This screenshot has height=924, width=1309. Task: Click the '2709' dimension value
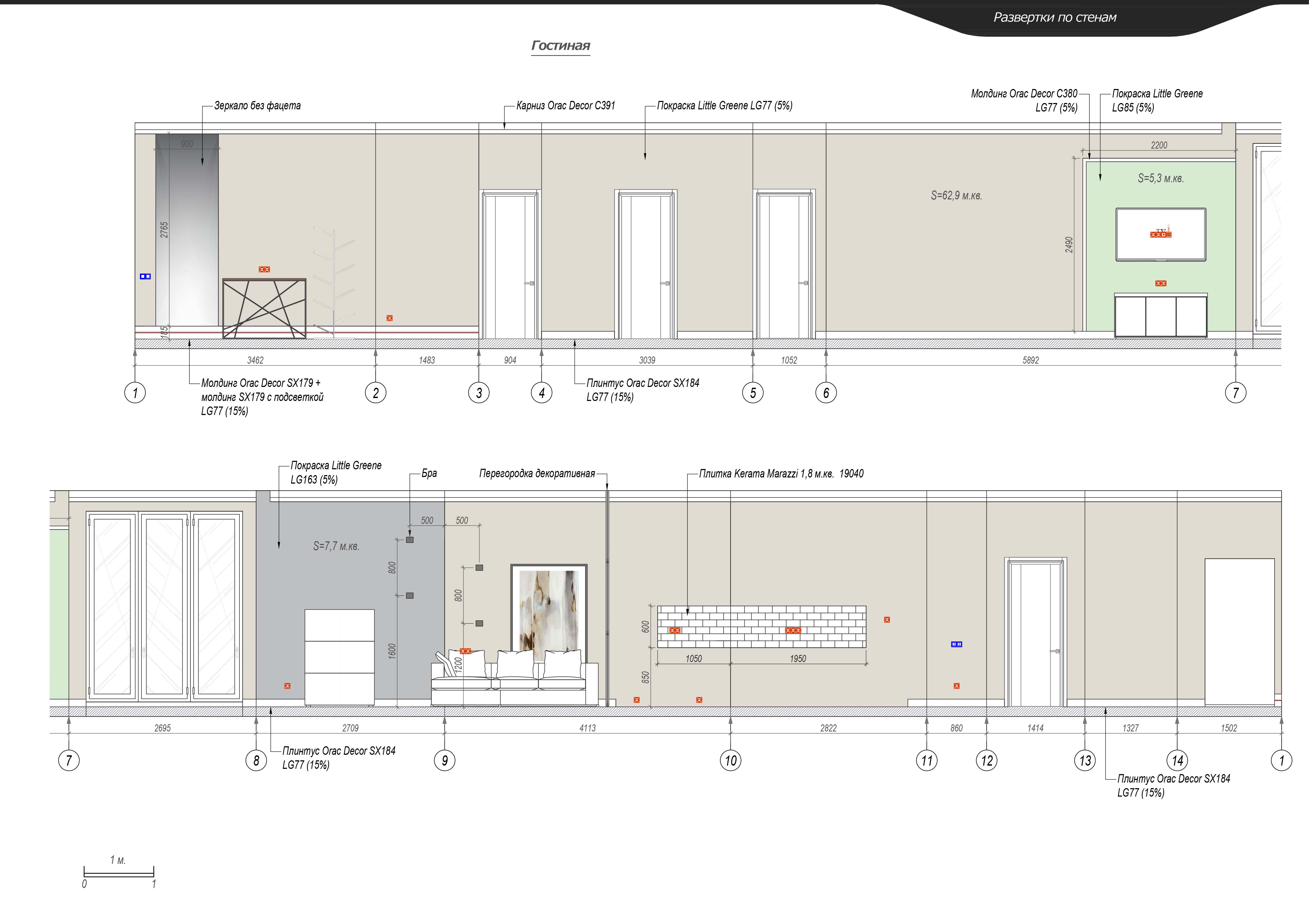(350, 728)
